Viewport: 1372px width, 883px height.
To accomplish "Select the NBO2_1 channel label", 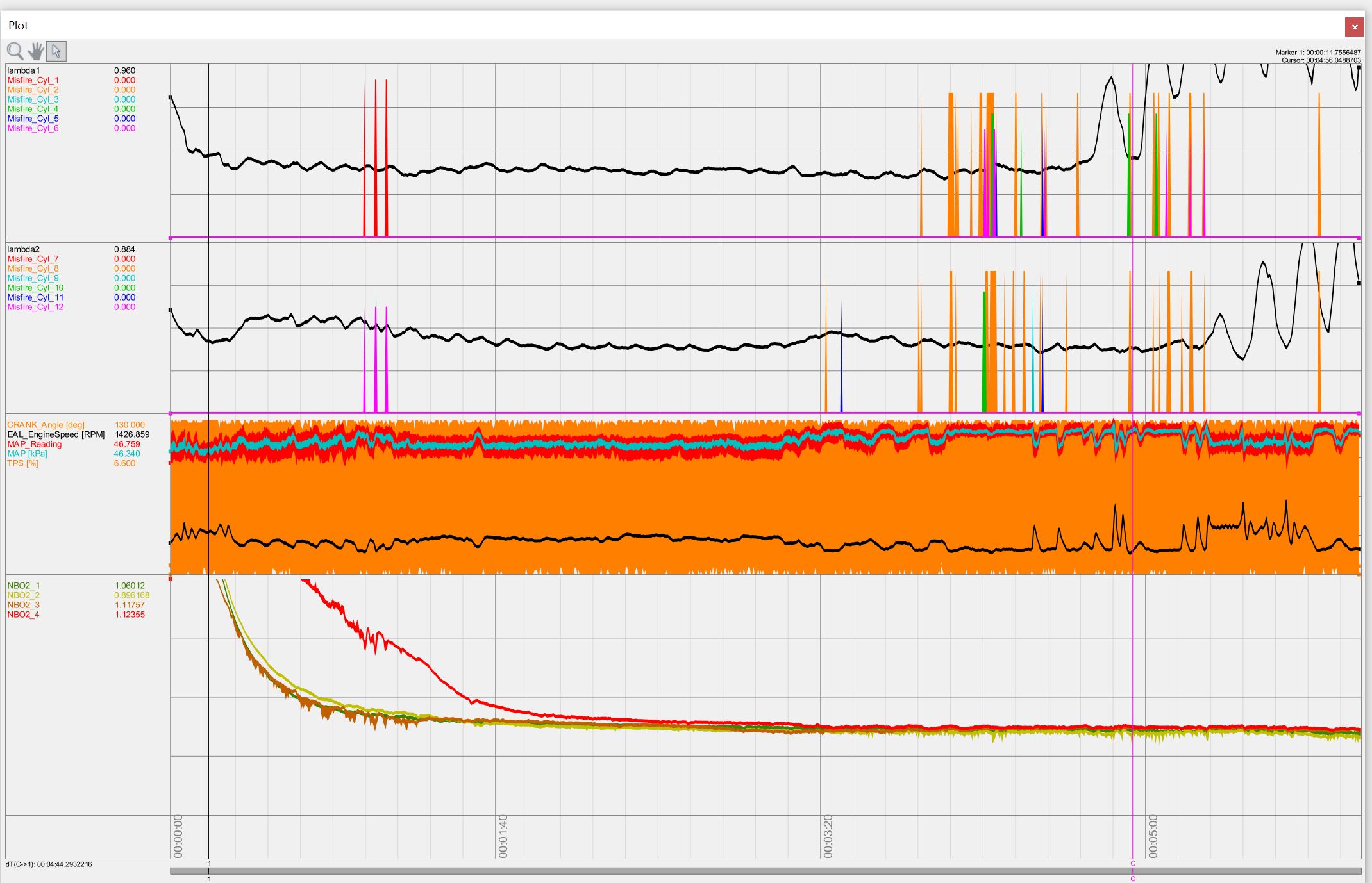I will point(24,586).
